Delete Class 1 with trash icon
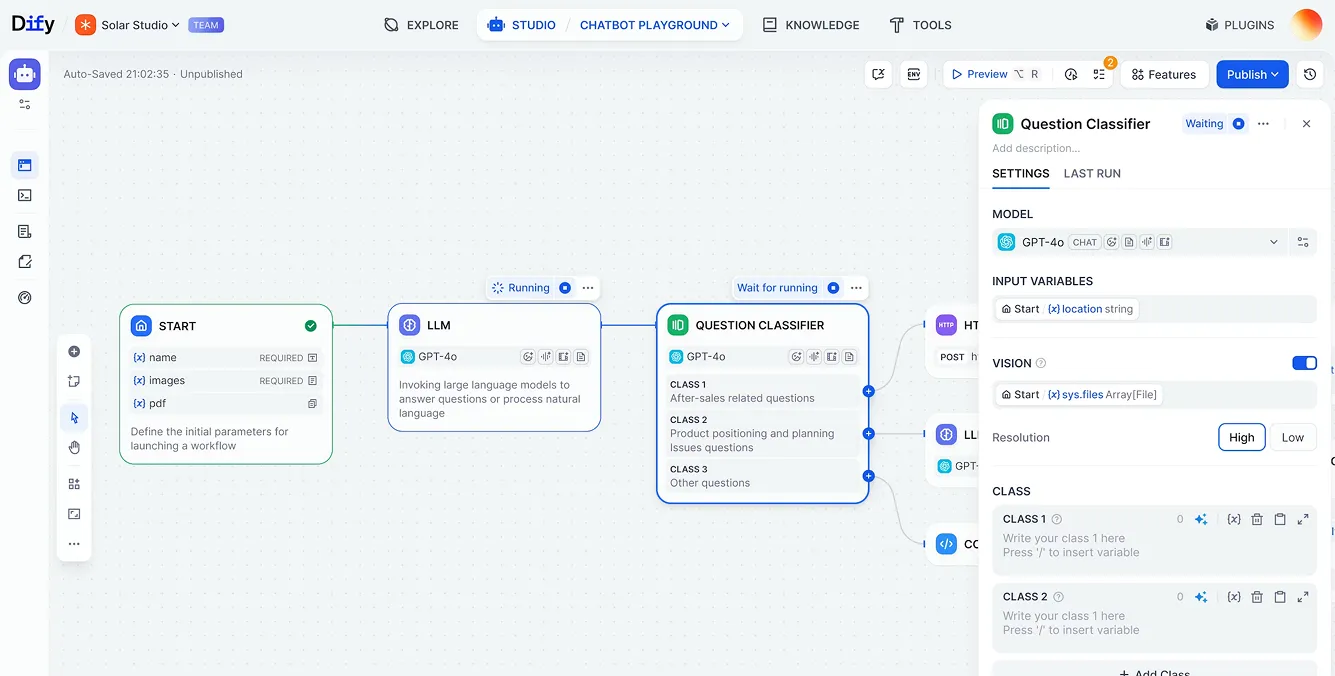Screen dimensions: 1335x676 click(1257, 519)
